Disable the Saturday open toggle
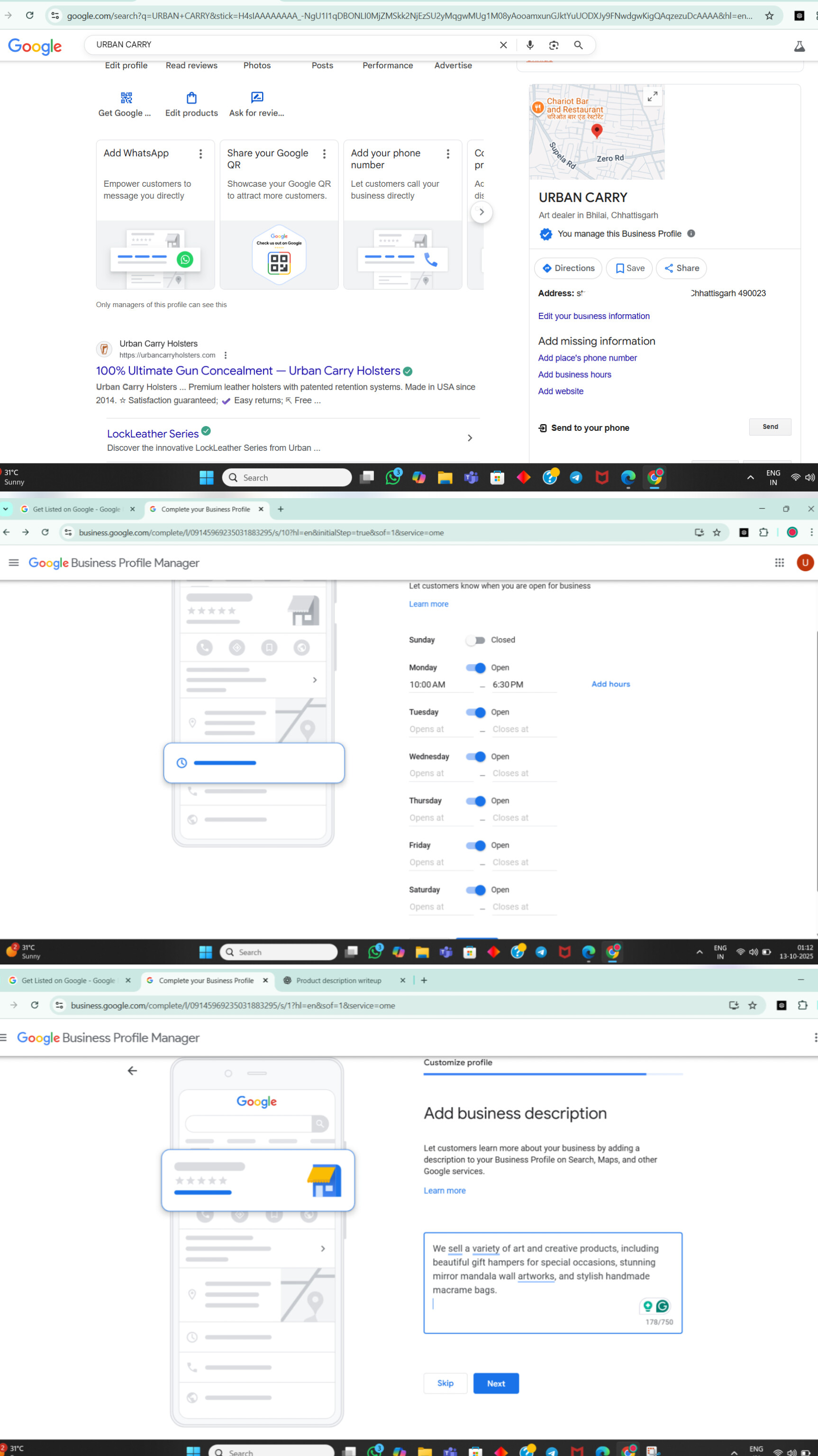818x1456 pixels. click(475, 890)
